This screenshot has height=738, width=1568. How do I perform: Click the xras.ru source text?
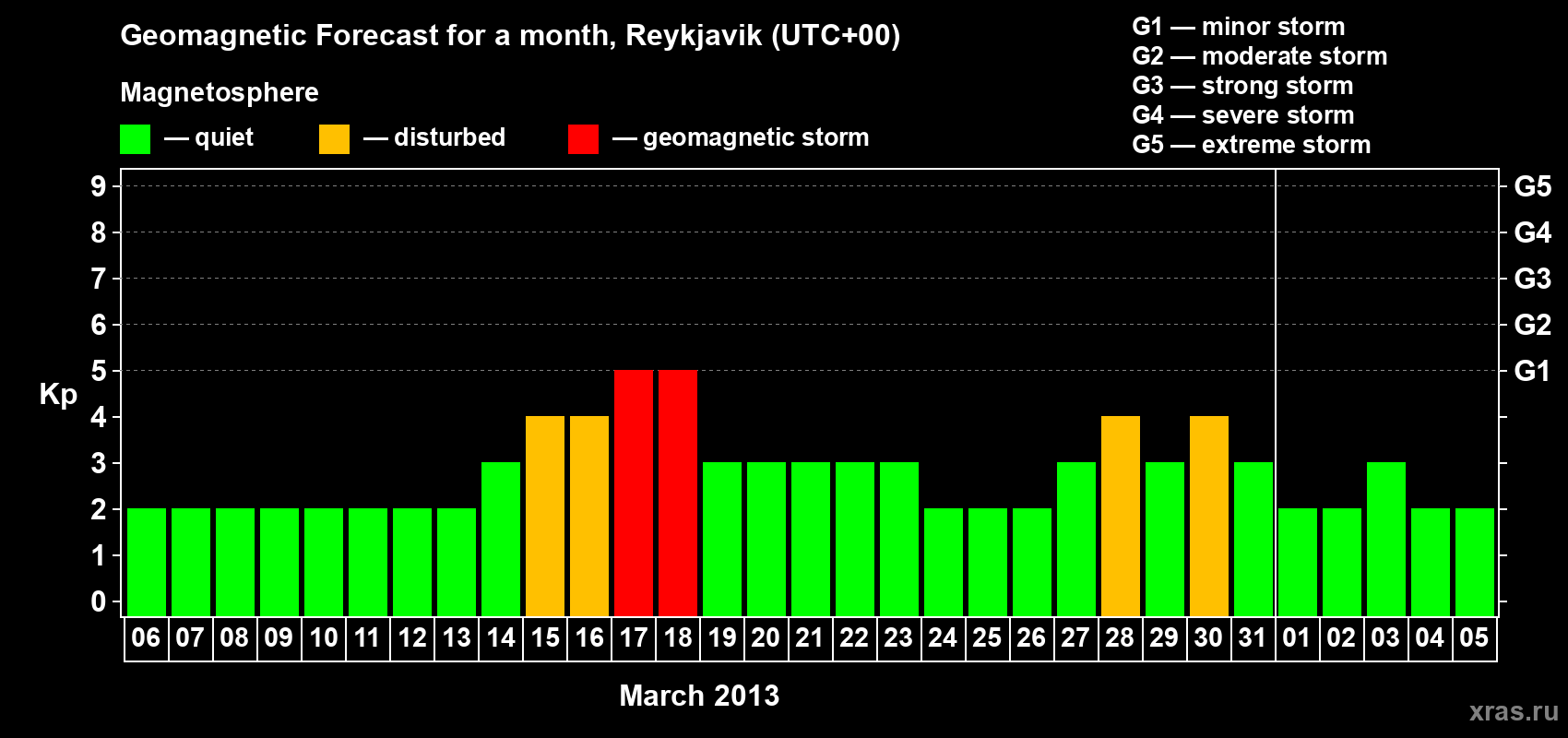[x=1514, y=711]
